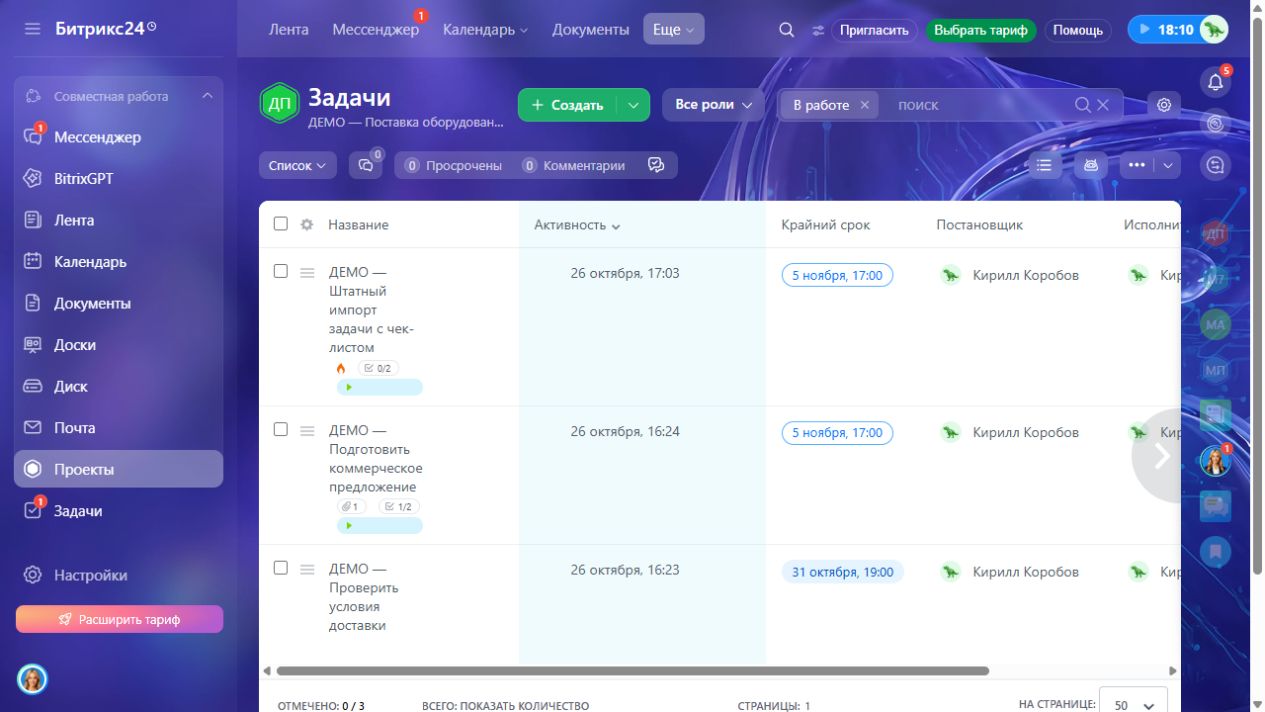1265x712 pixels.
Task: Click the time tracker bar of Штатный импорт task
Action: coord(380,387)
